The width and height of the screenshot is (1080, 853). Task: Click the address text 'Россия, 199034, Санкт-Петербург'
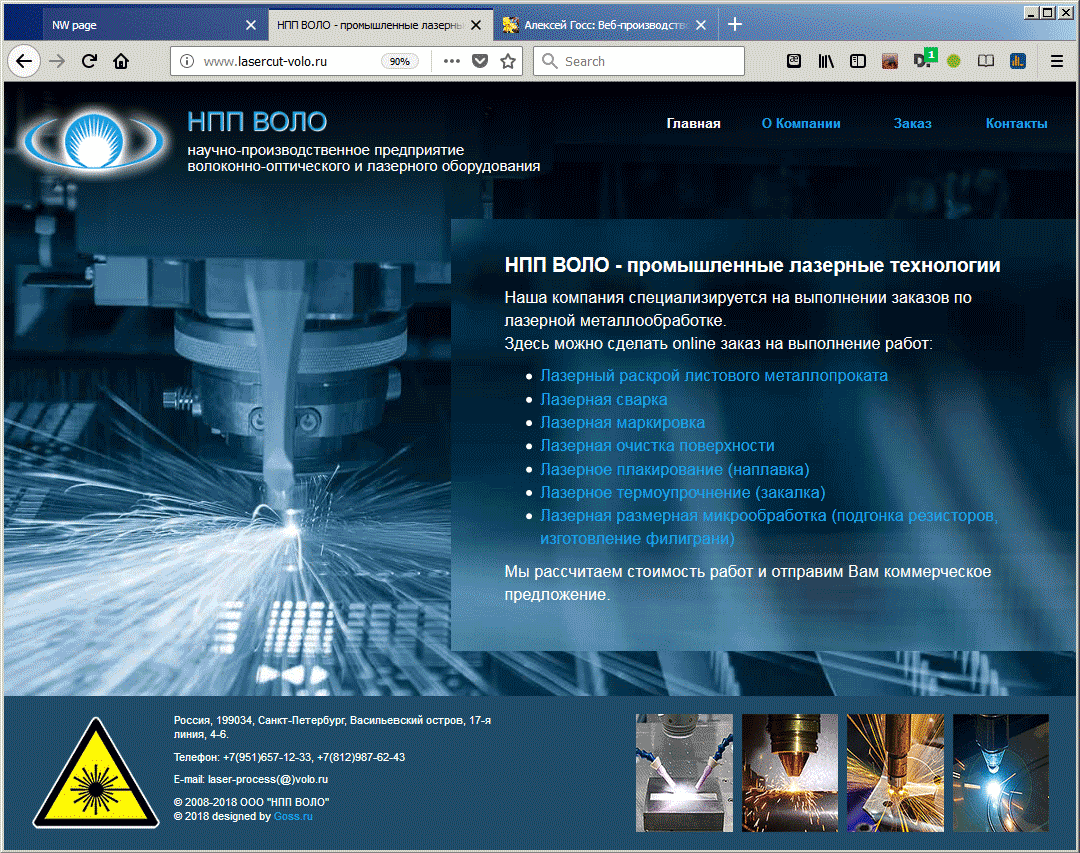[x=259, y=720]
